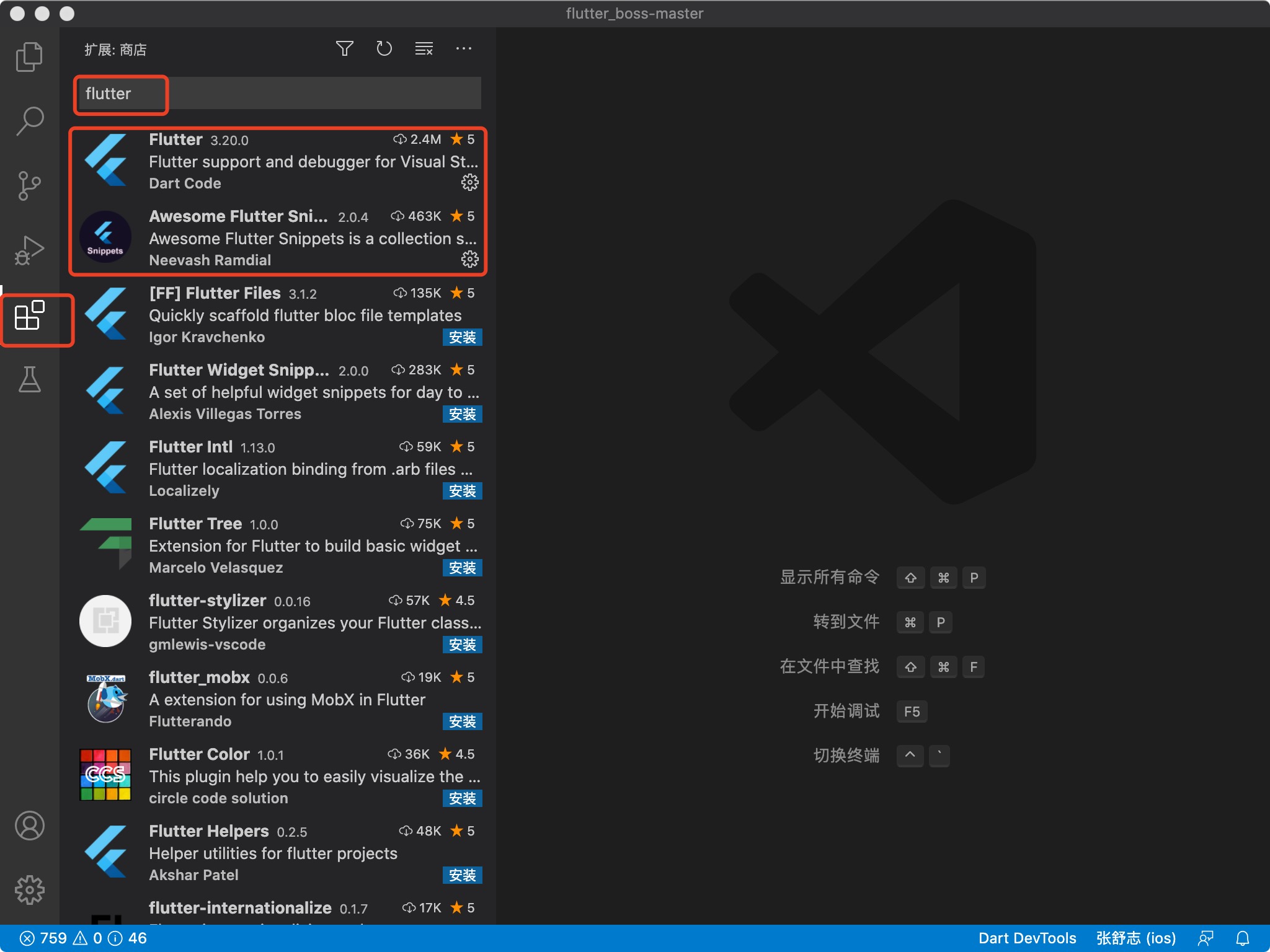Click the 显示所有命令 shortcut hint
Screen dimensions: 1270x952
[829, 577]
